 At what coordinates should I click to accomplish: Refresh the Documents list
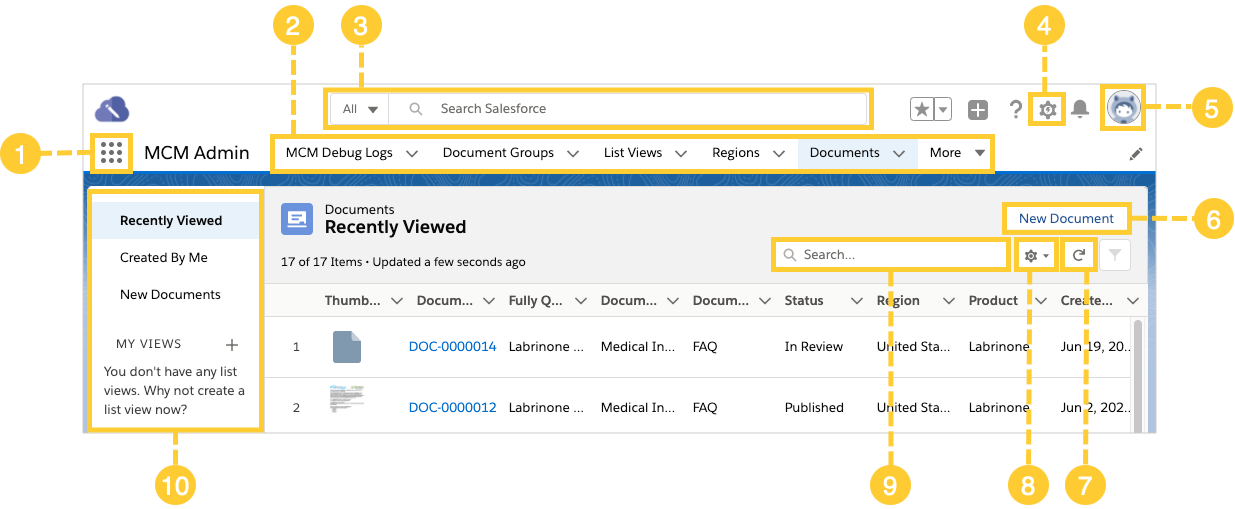click(x=1079, y=255)
